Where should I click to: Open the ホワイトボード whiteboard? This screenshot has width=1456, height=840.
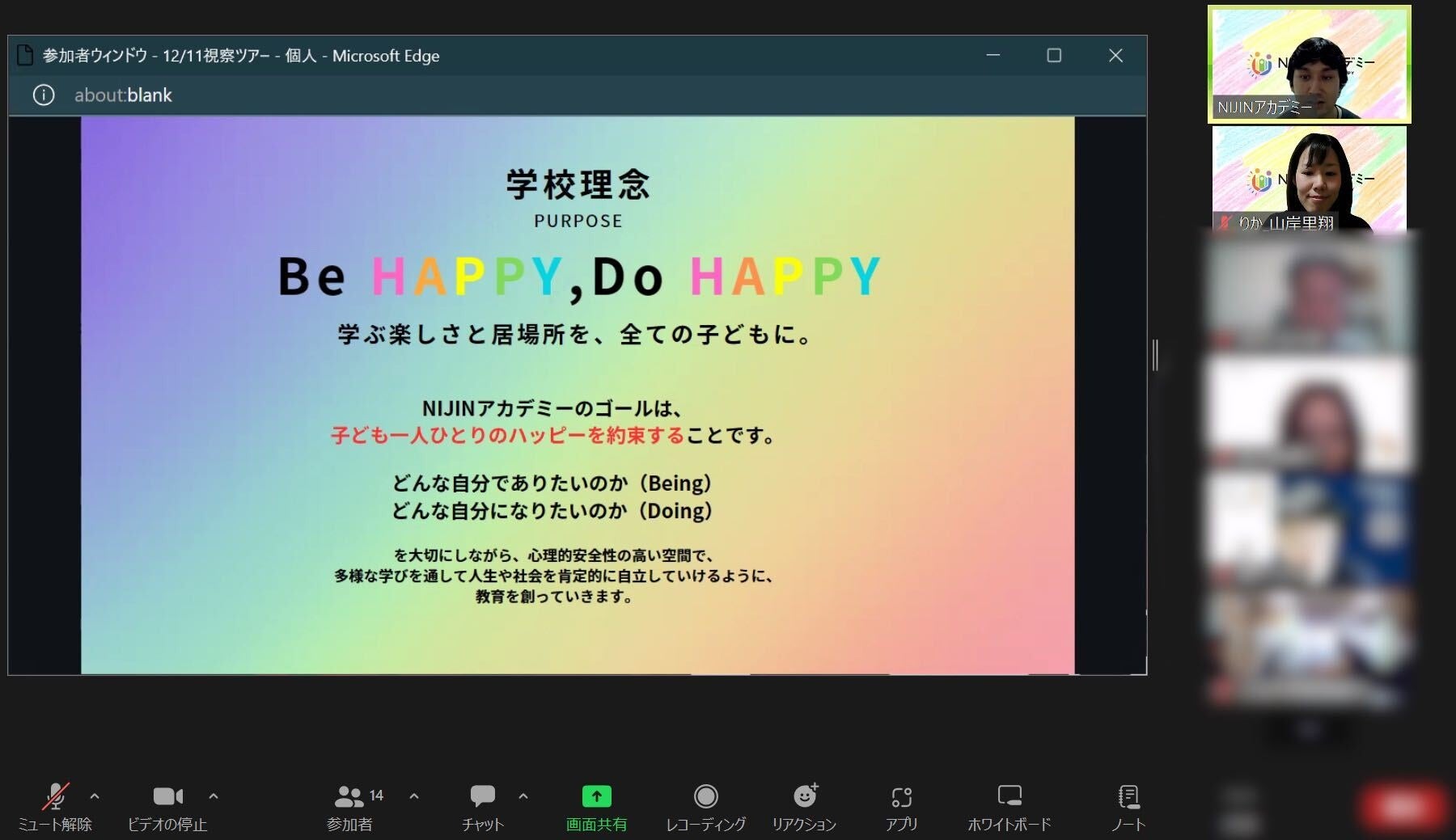point(1009,807)
